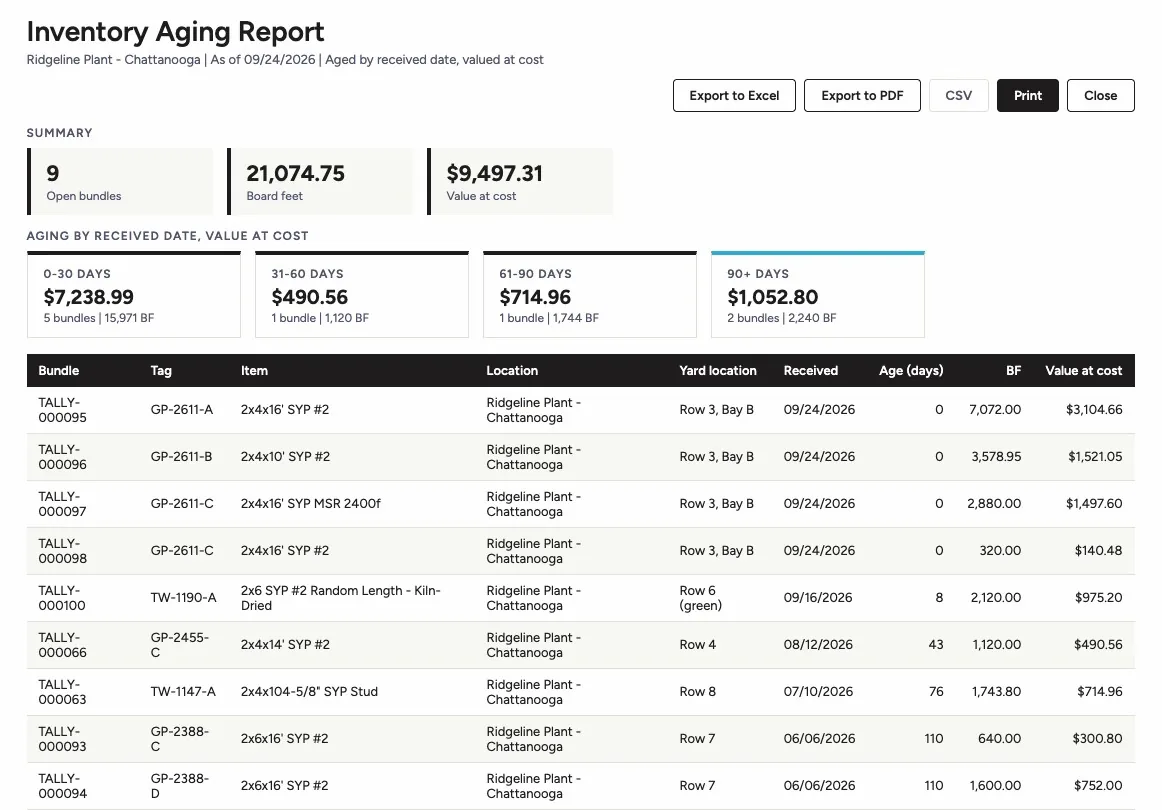
Task: Click received date 08/12/2026
Action: [818, 645]
